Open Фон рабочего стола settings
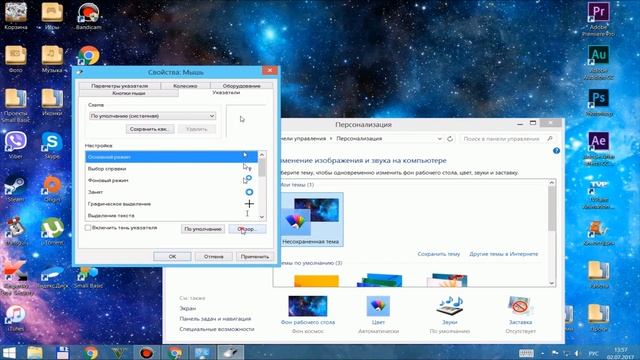This screenshot has width=640, height=360. 308,314
